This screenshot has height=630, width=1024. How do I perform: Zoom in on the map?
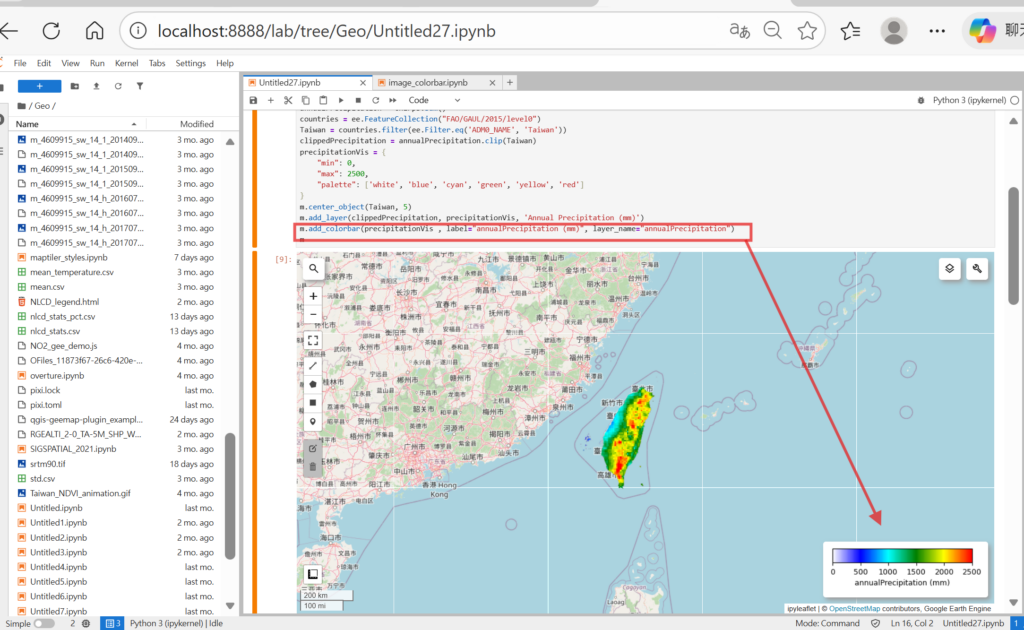point(313,296)
